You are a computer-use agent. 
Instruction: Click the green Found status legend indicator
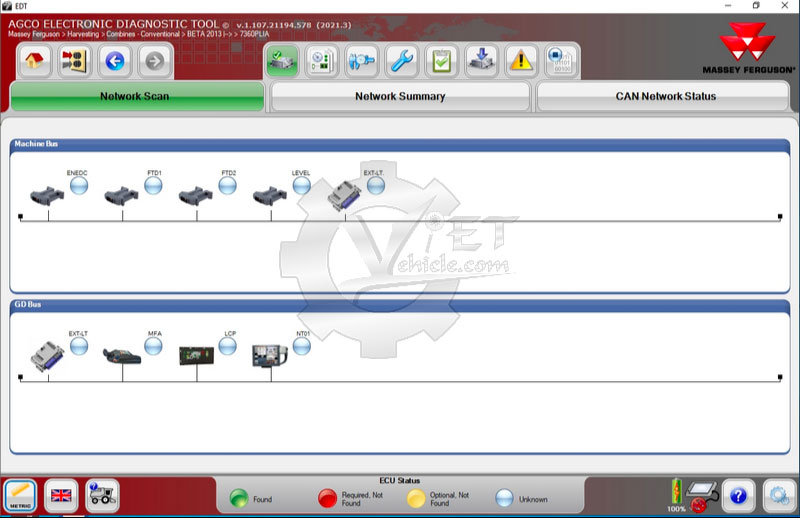[x=238, y=498]
